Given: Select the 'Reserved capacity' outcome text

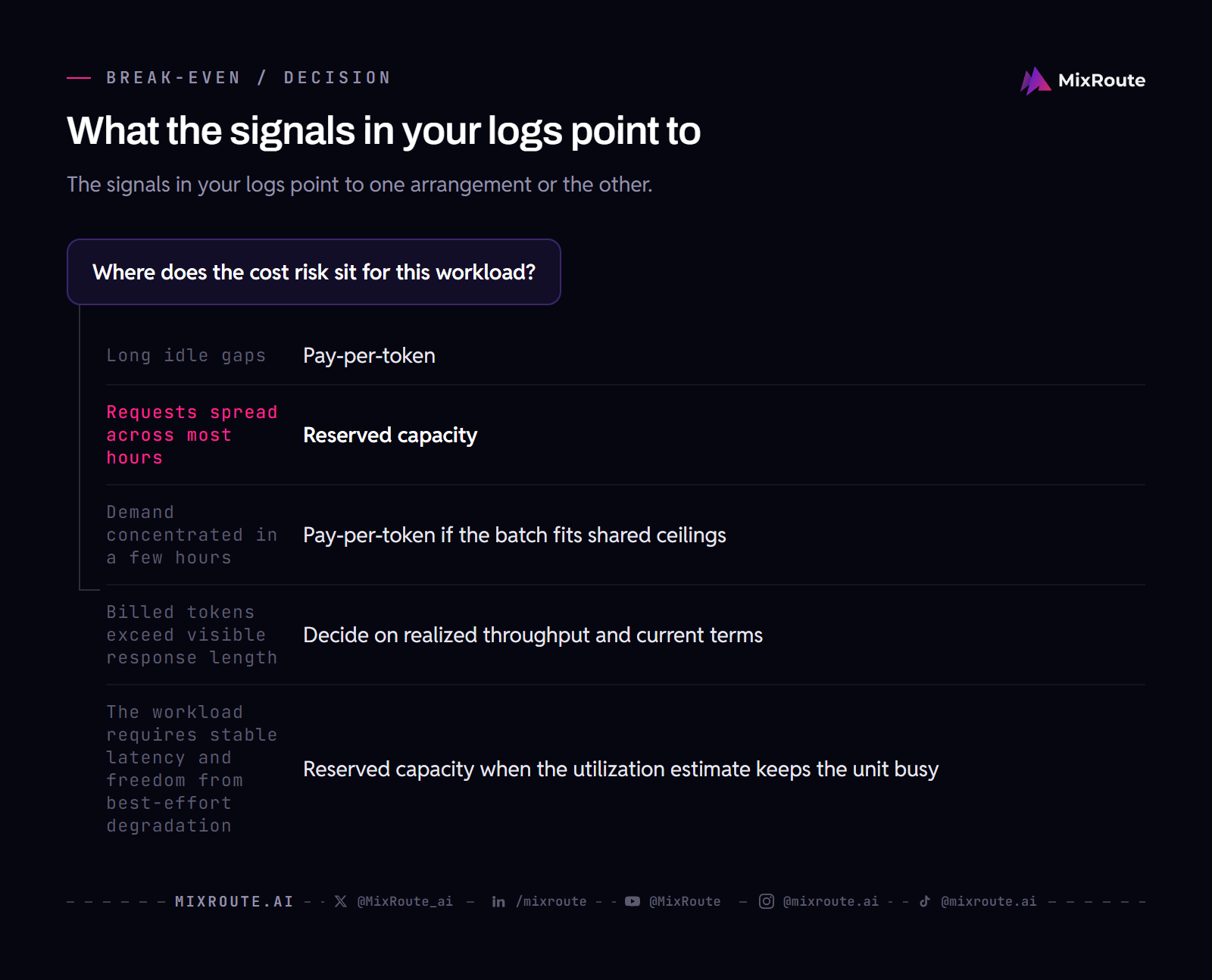Looking at the screenshot, I should (390, 435).
